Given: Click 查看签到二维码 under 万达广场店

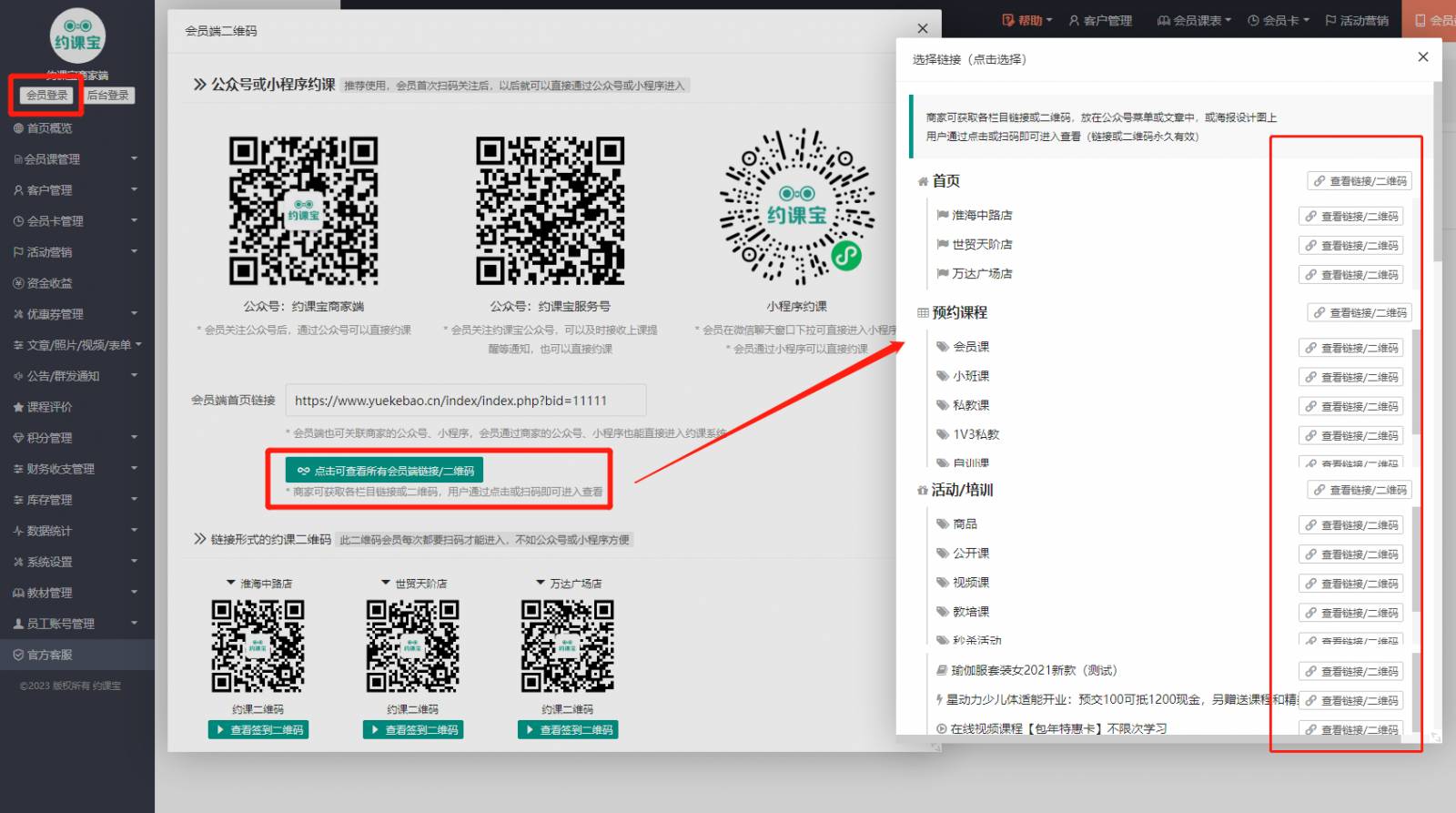Looking at the screenshot, I should (568, 729).
